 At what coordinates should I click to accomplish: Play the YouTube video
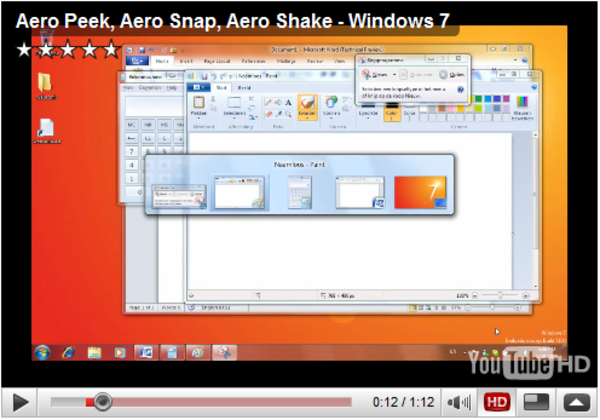tap(20, 403)
